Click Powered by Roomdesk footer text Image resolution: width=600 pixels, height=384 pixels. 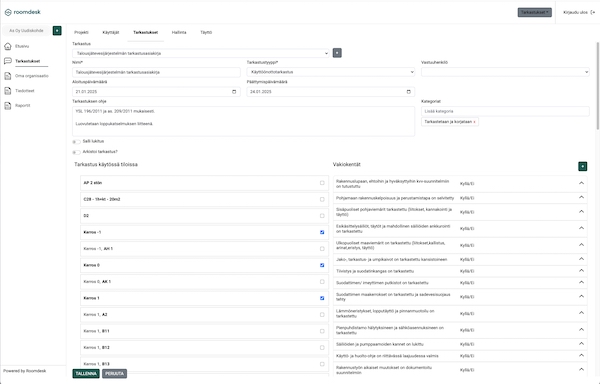click(25, 371)
